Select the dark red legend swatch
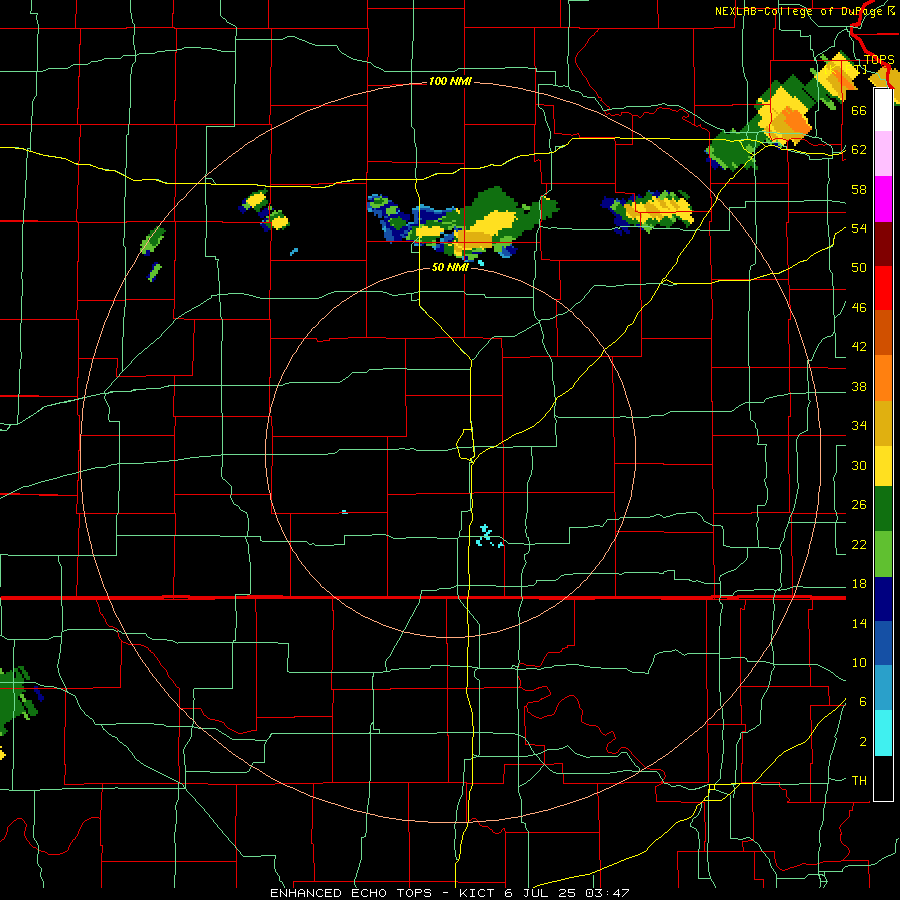This screenshot has height=900, width=900. 883,244
